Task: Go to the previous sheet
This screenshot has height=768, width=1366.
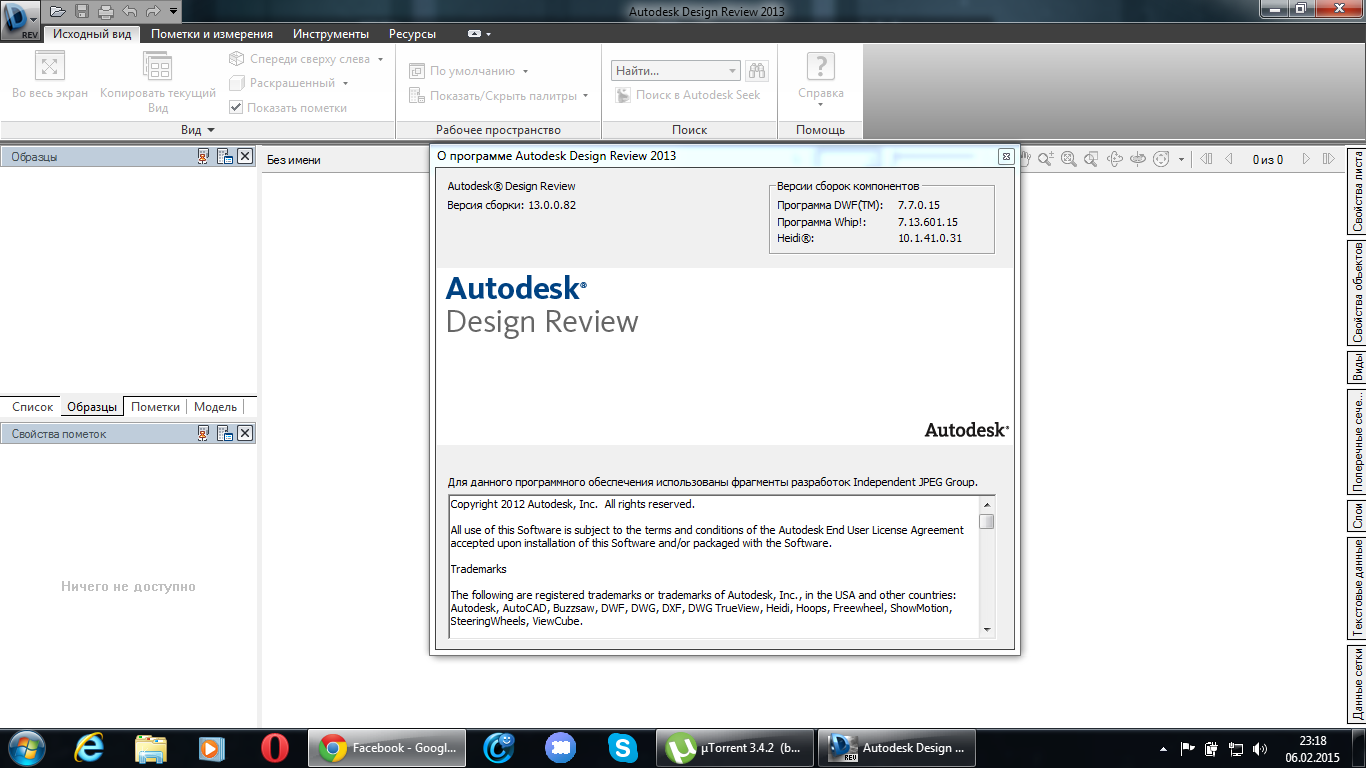Action: (x=1229, y=158)
